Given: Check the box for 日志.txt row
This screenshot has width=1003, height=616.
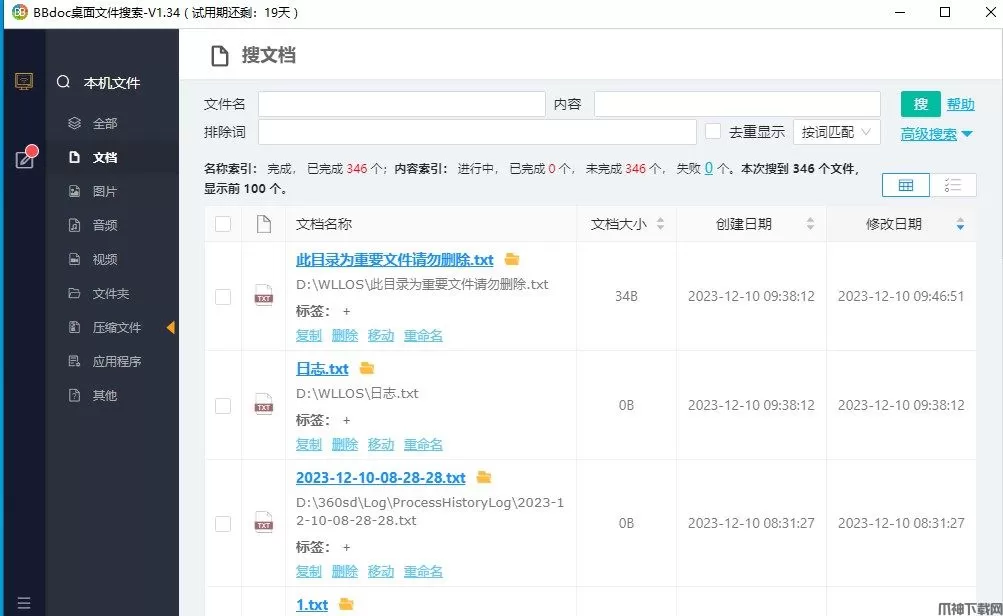Looking at the screenshot, I should tap(223, 406).
